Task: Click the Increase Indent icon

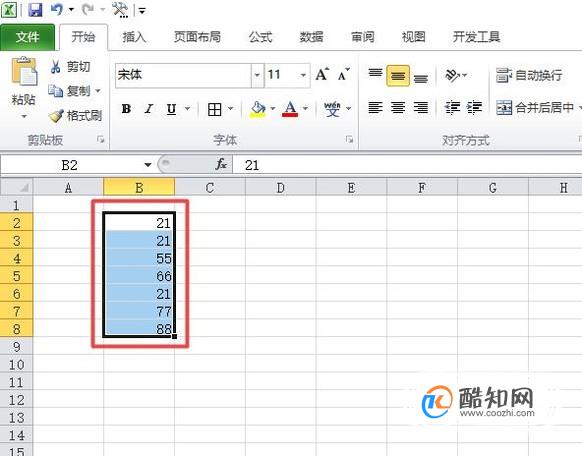Action: click(x=474, y=108)
